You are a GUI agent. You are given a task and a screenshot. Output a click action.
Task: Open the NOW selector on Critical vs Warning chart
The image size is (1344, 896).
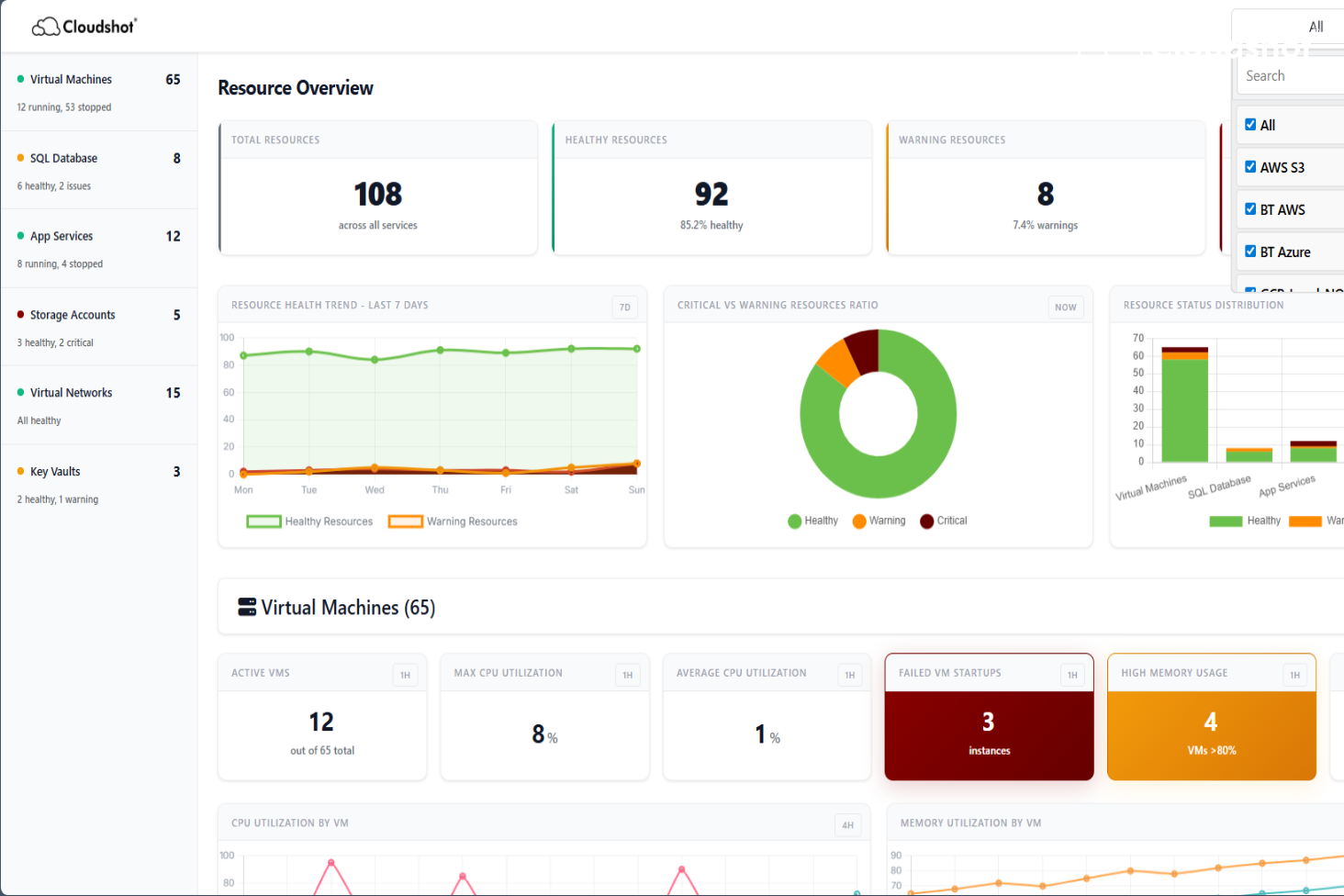1065,308
